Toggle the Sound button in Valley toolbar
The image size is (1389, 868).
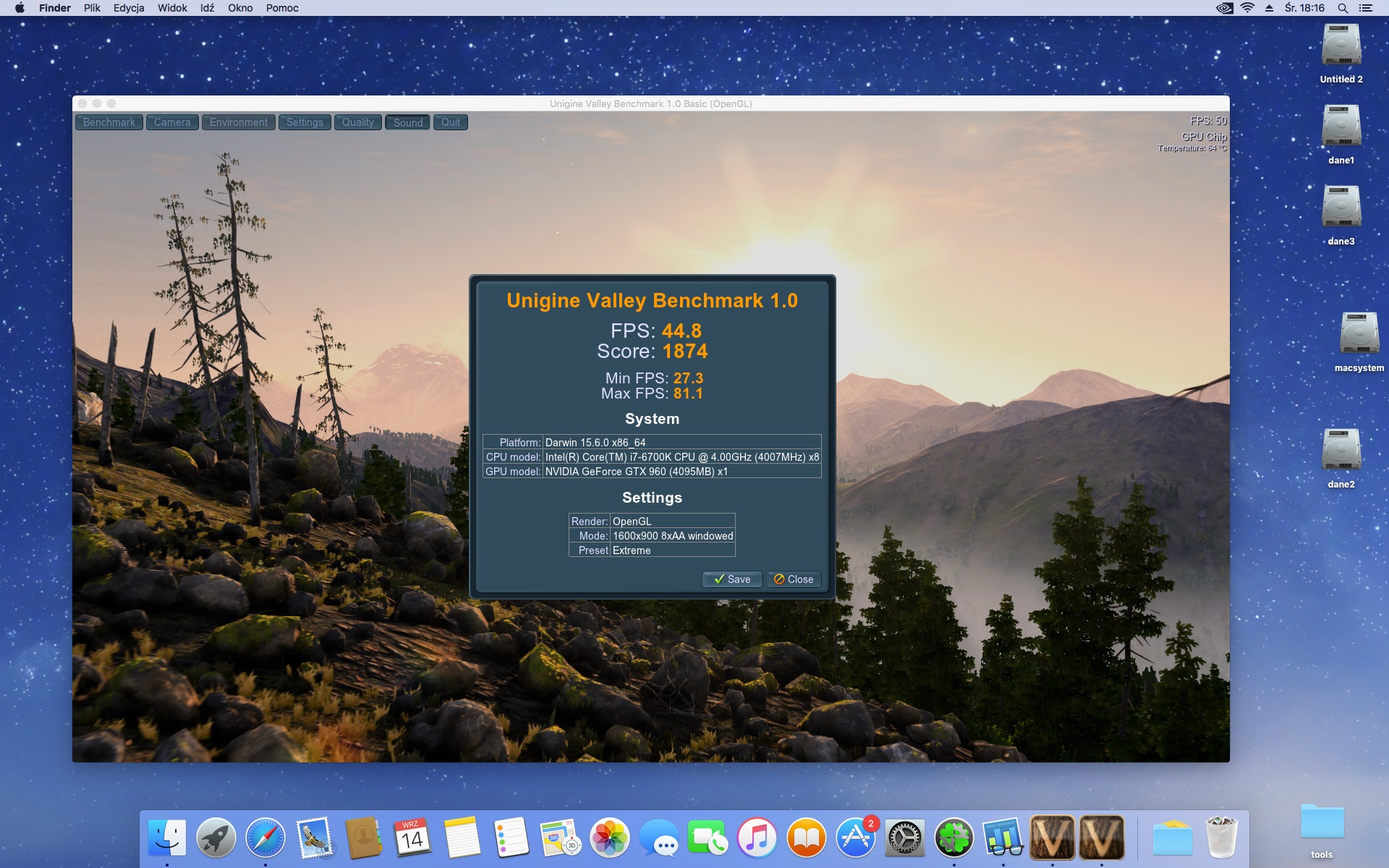click(407, 122)
